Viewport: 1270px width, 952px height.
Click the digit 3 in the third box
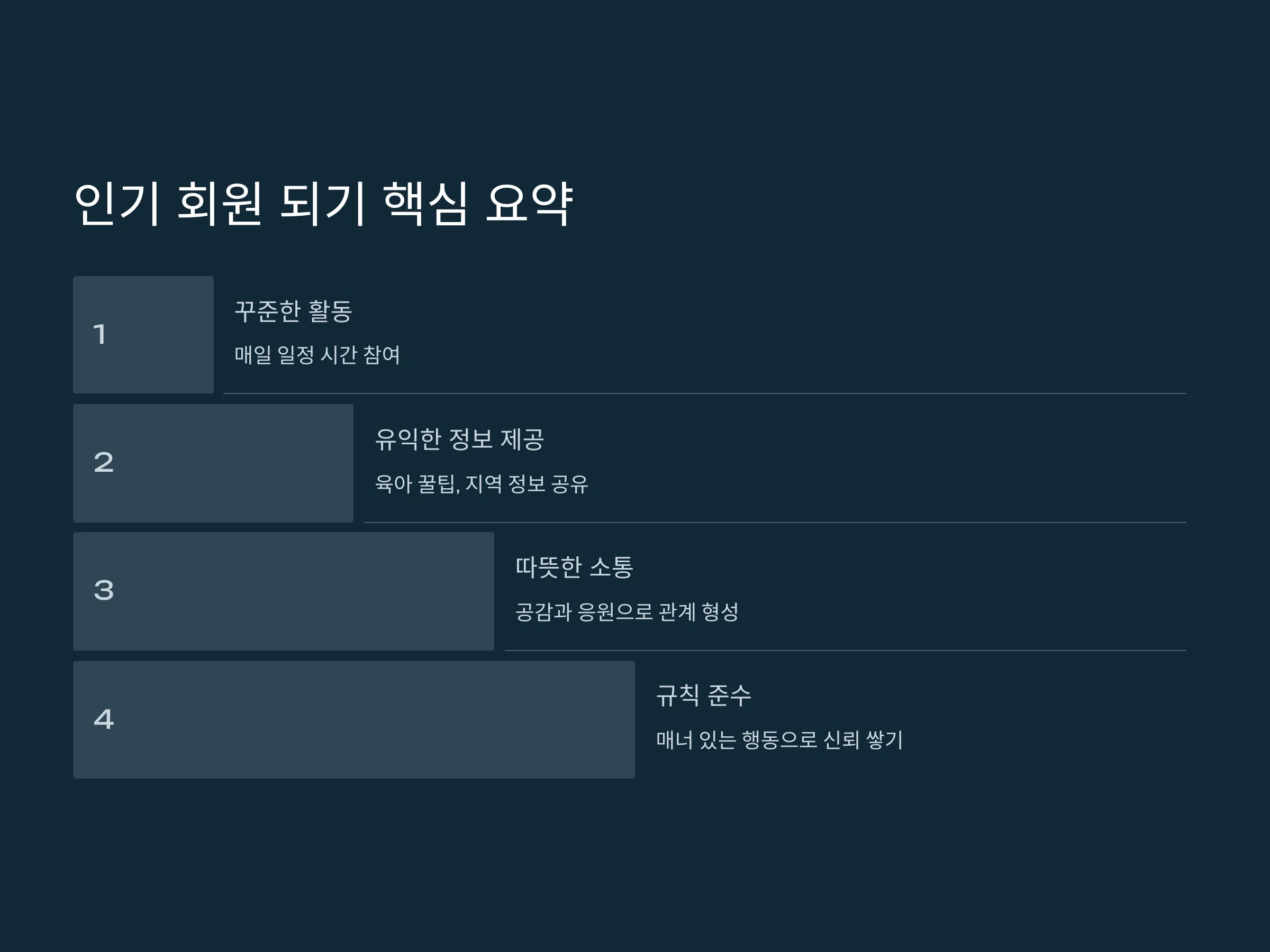click(104, 590)
